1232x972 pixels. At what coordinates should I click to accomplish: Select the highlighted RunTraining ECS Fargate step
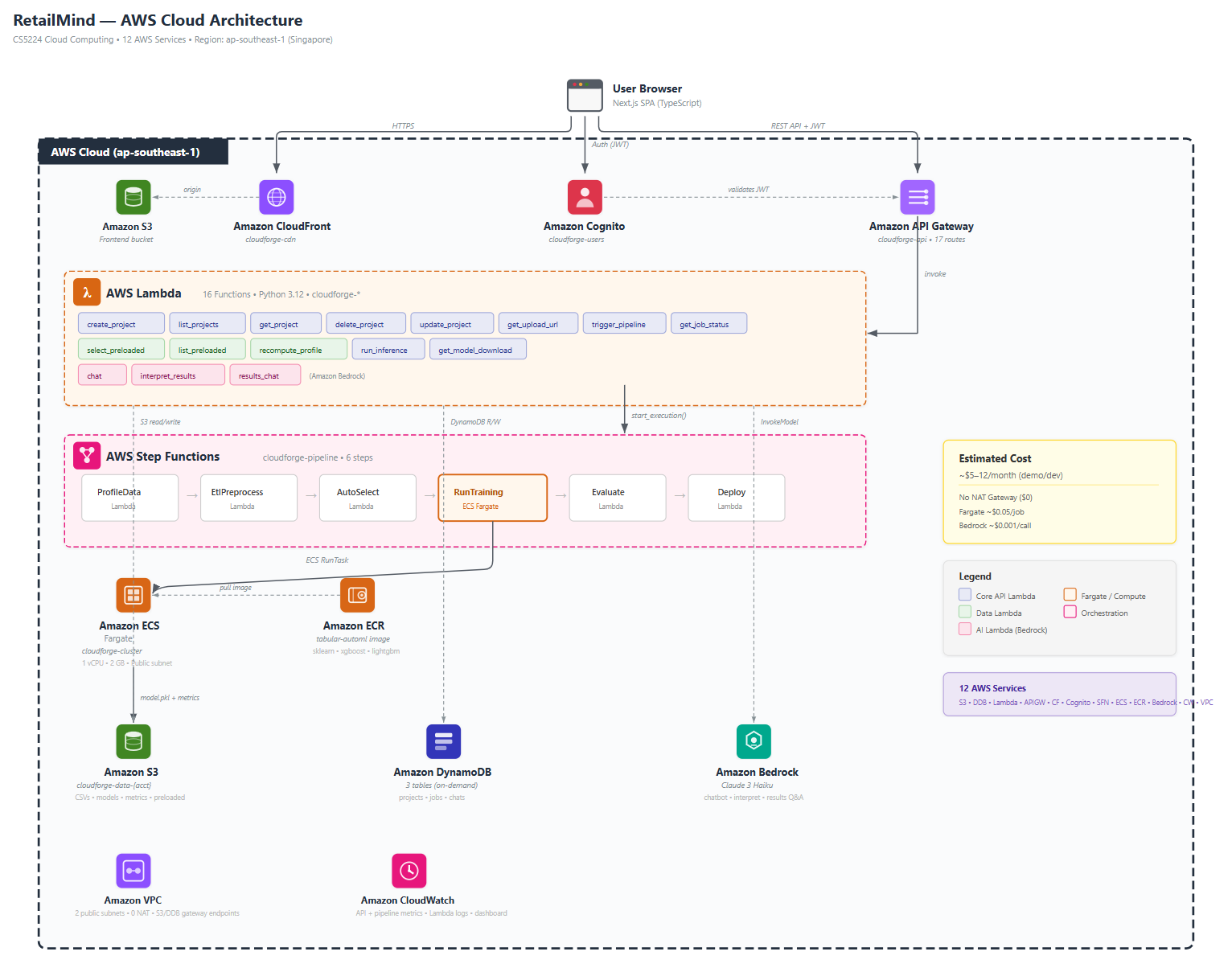tap(493, 498)
